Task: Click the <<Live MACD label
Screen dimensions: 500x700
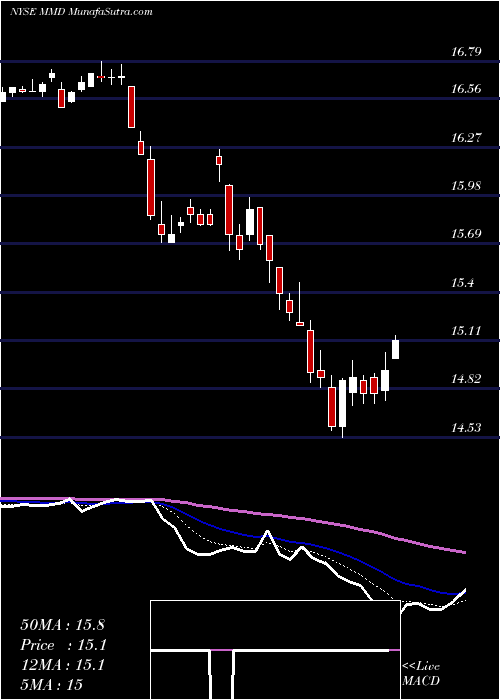Action: pos(421,673)
